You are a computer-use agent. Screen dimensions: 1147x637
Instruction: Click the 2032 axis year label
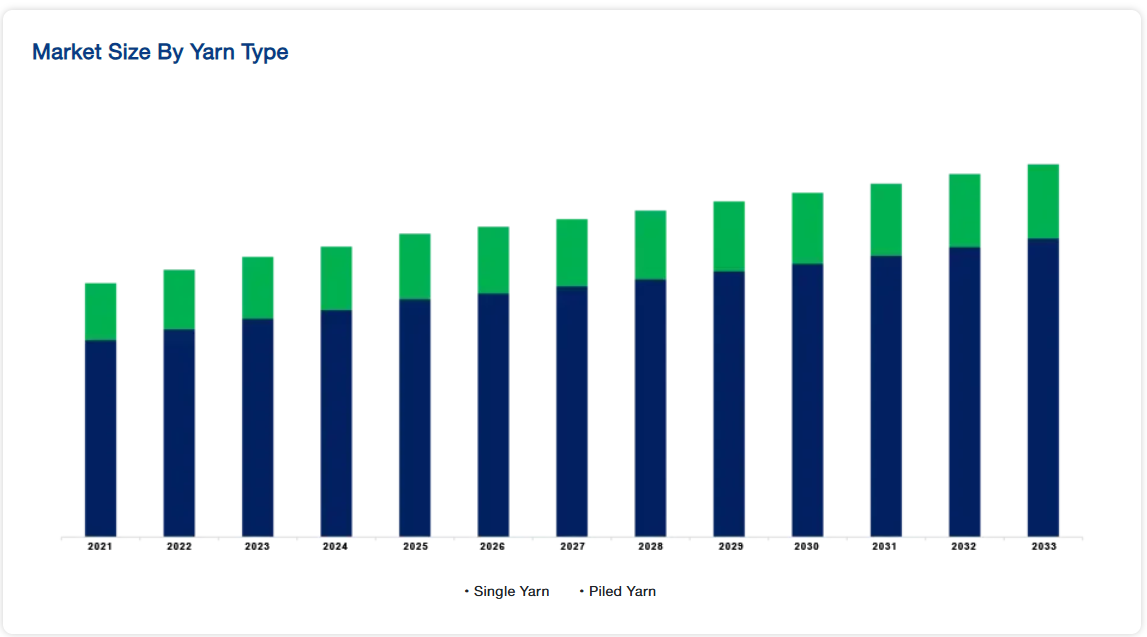pos(963,546)
